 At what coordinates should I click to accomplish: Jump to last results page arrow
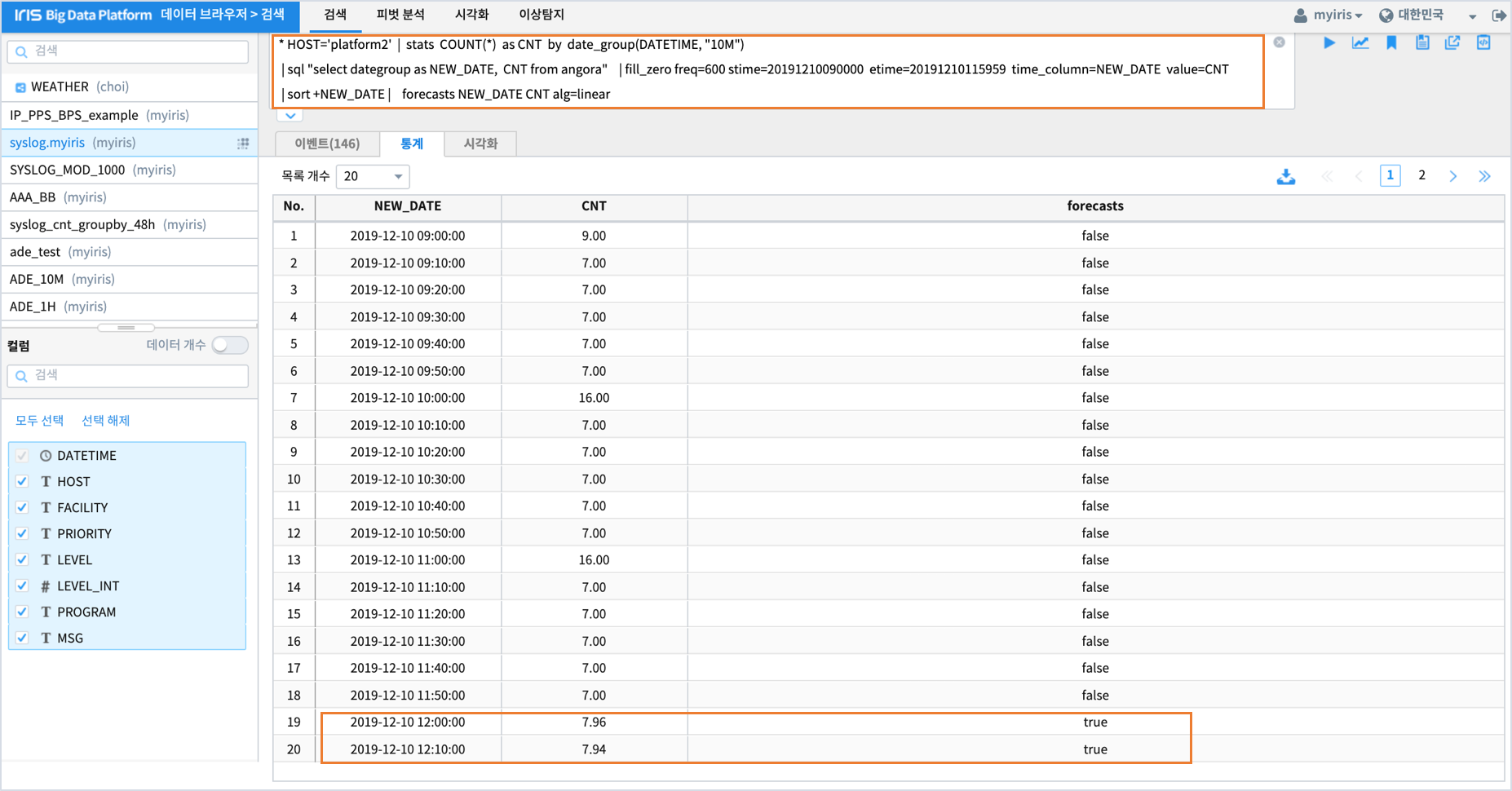click(1484, 176)
